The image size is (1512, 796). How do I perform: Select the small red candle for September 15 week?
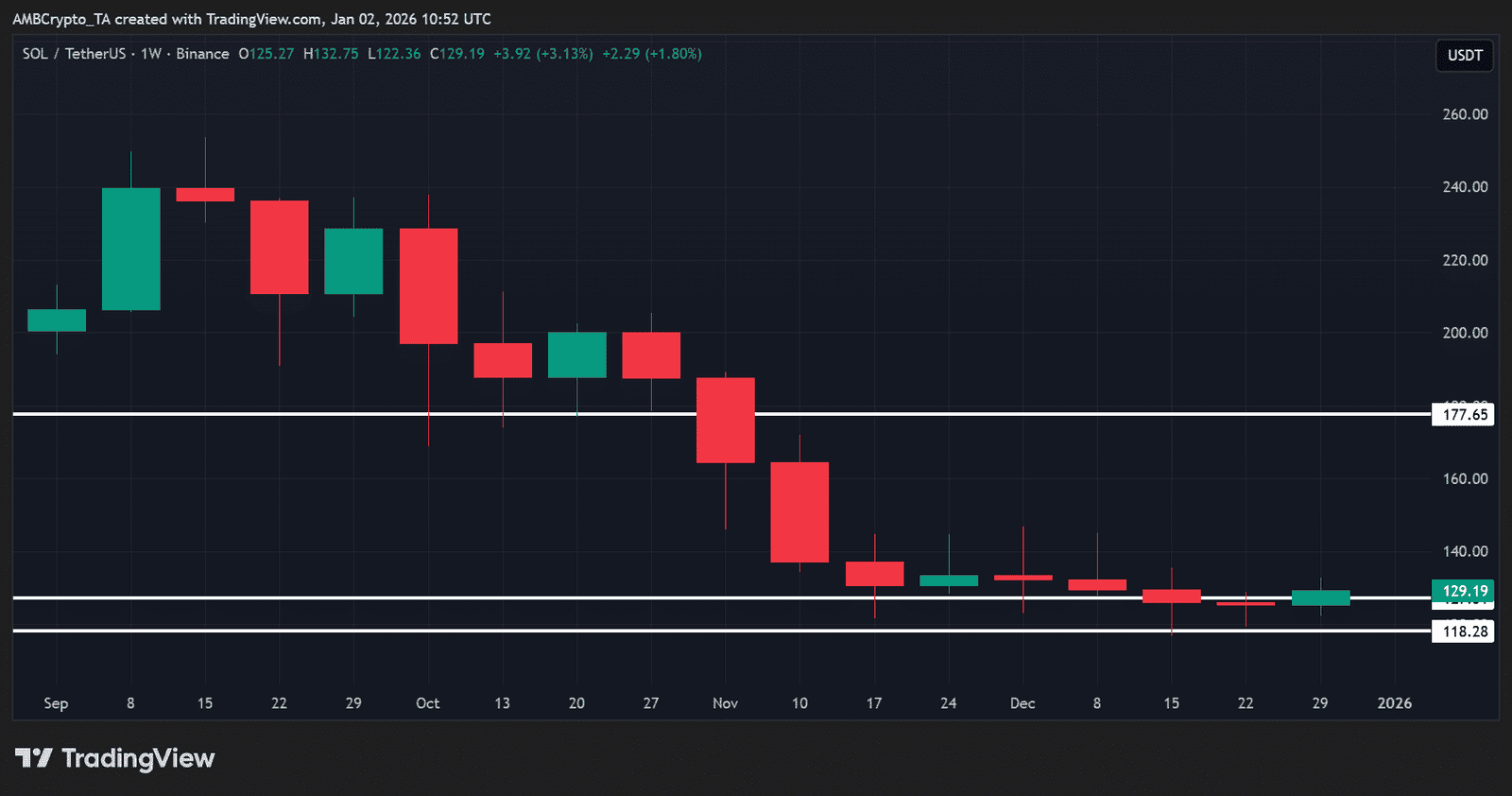[205, 195]
